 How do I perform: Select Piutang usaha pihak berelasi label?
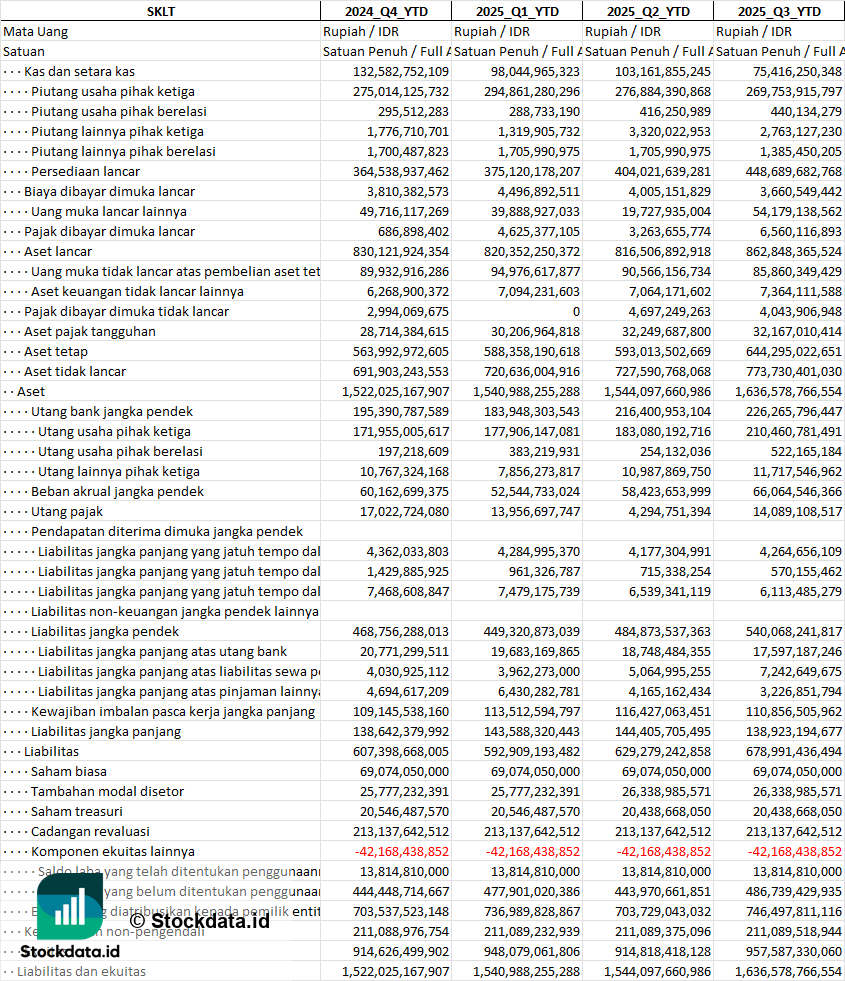click(119, 111)
